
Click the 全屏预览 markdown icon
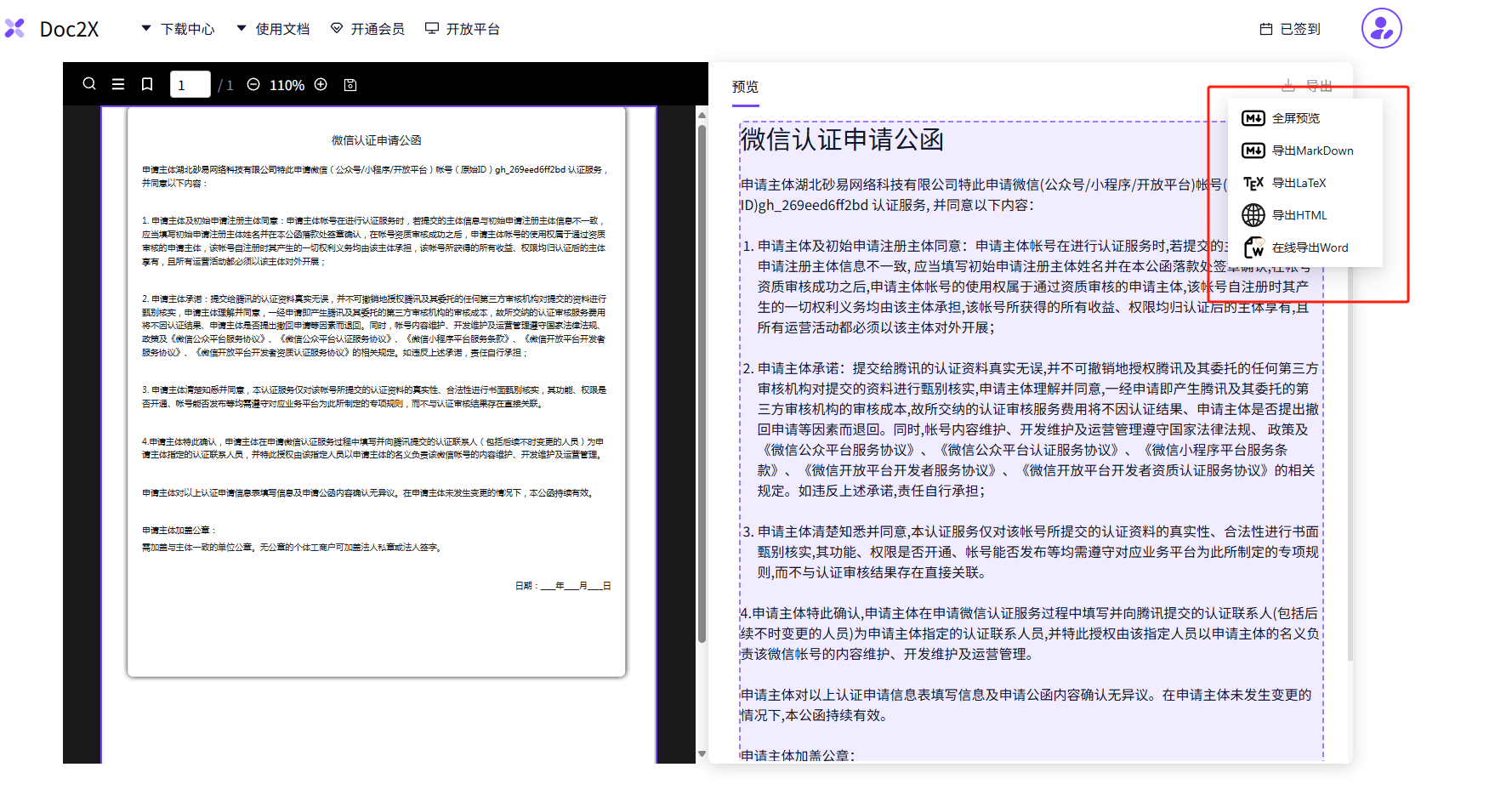(x=1253, y=118)
